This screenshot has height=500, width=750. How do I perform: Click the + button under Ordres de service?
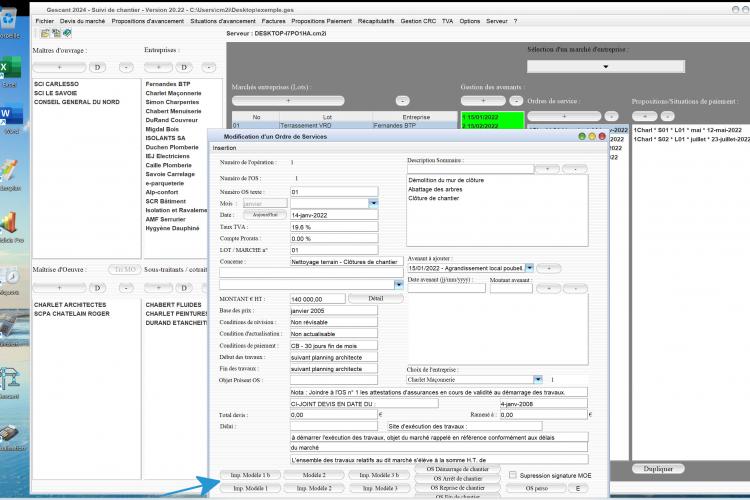click(x=564, y=116)
